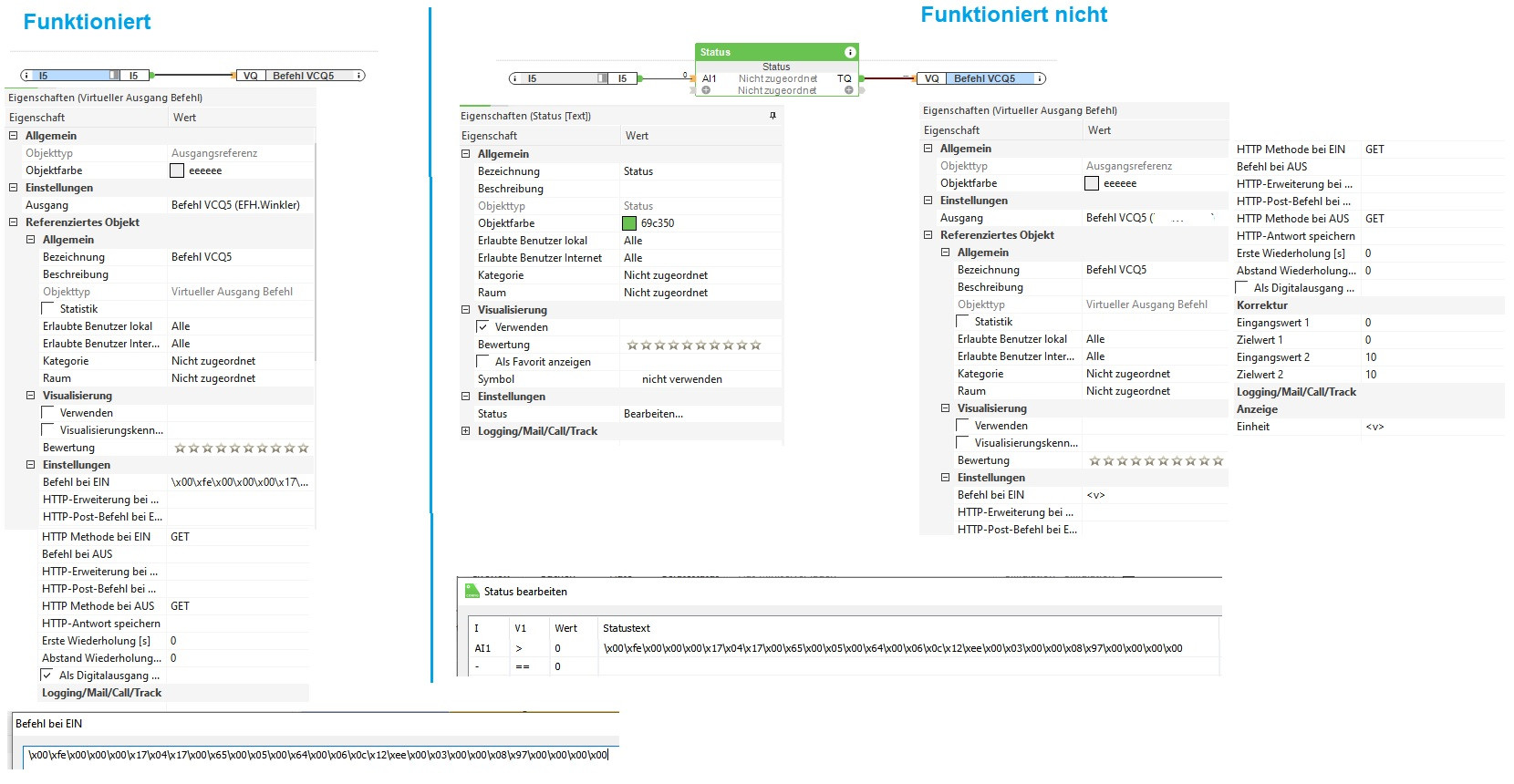Click Symbol value nicht verwenden

click(682, 378)
